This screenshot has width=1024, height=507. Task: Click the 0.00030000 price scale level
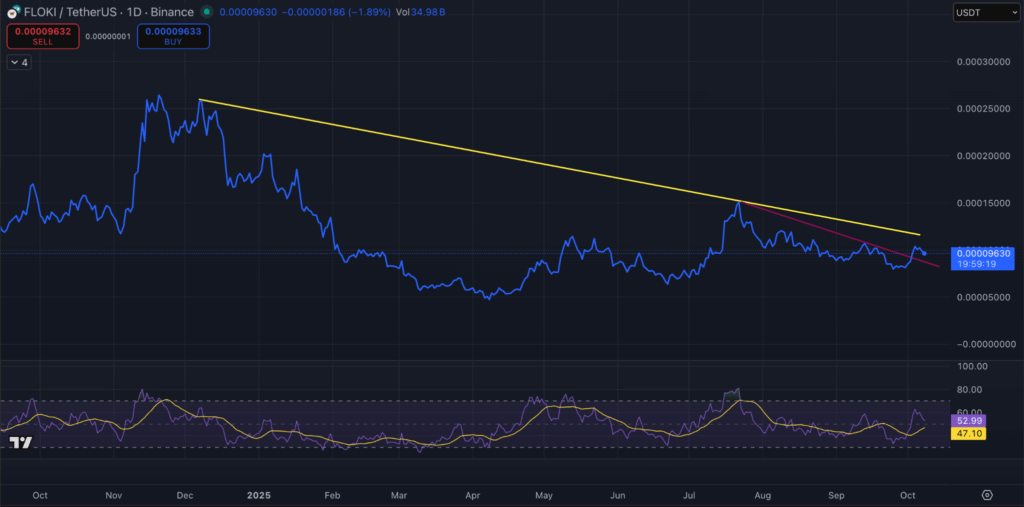coord(983,62)
